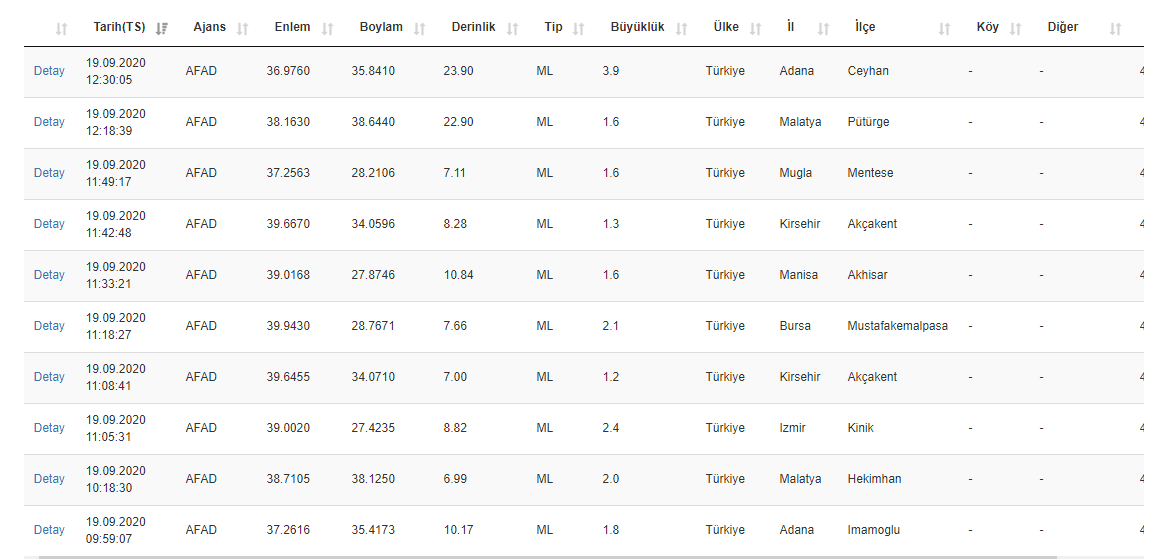1156x559 pixels.
Task: Open Detay for Izmir Kinik earthquake
Action: [x=49, y=428]
